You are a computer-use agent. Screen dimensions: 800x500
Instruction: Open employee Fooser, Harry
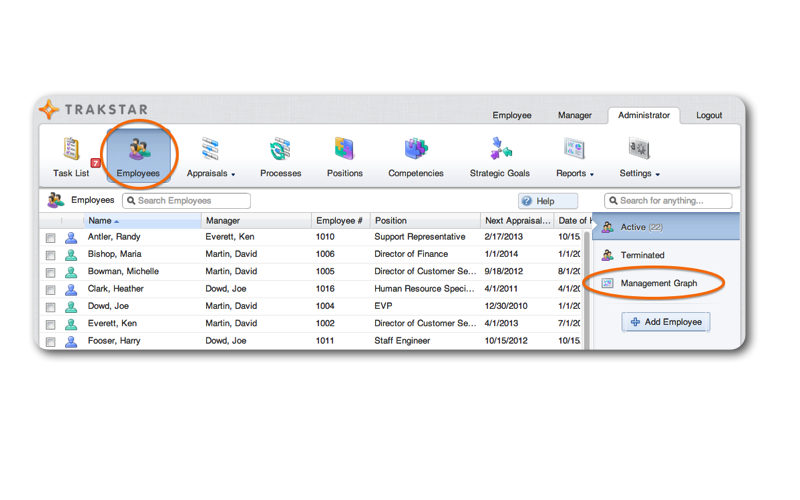pos(114,341)
